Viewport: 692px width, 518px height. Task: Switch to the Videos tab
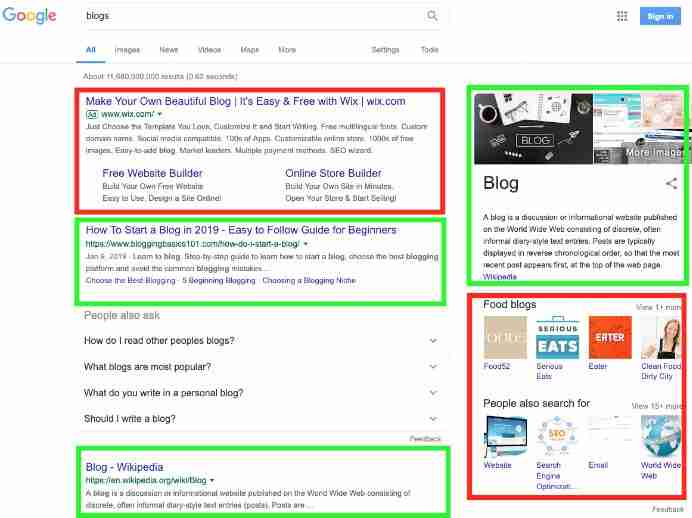[x=209, y=50]
